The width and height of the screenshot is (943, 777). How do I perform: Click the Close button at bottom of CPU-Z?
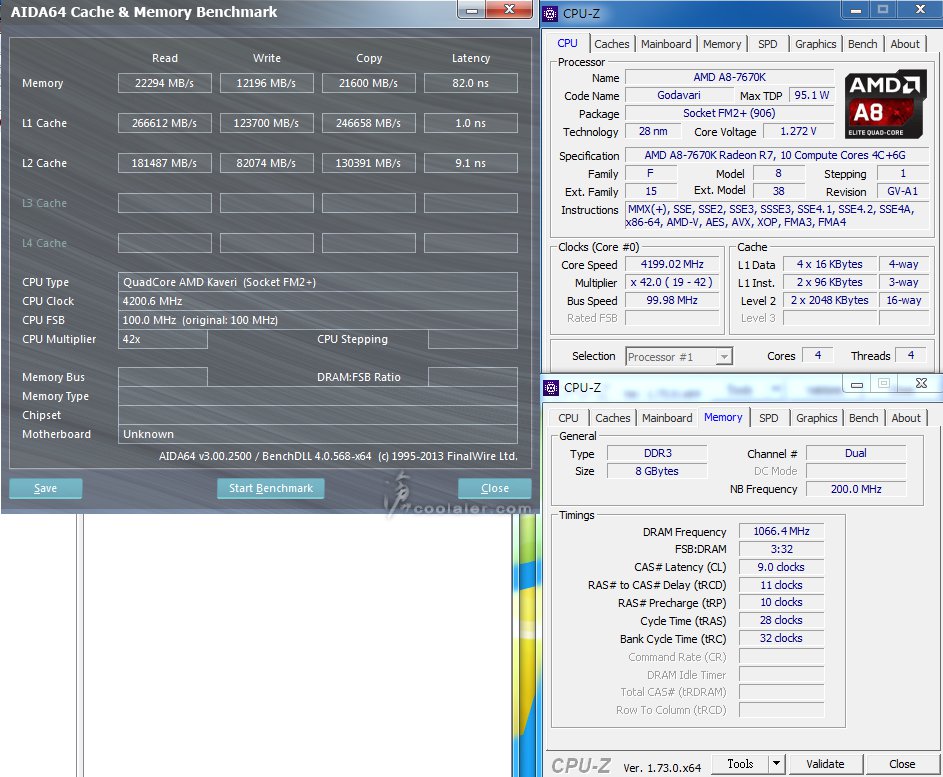tap(902, 764)
